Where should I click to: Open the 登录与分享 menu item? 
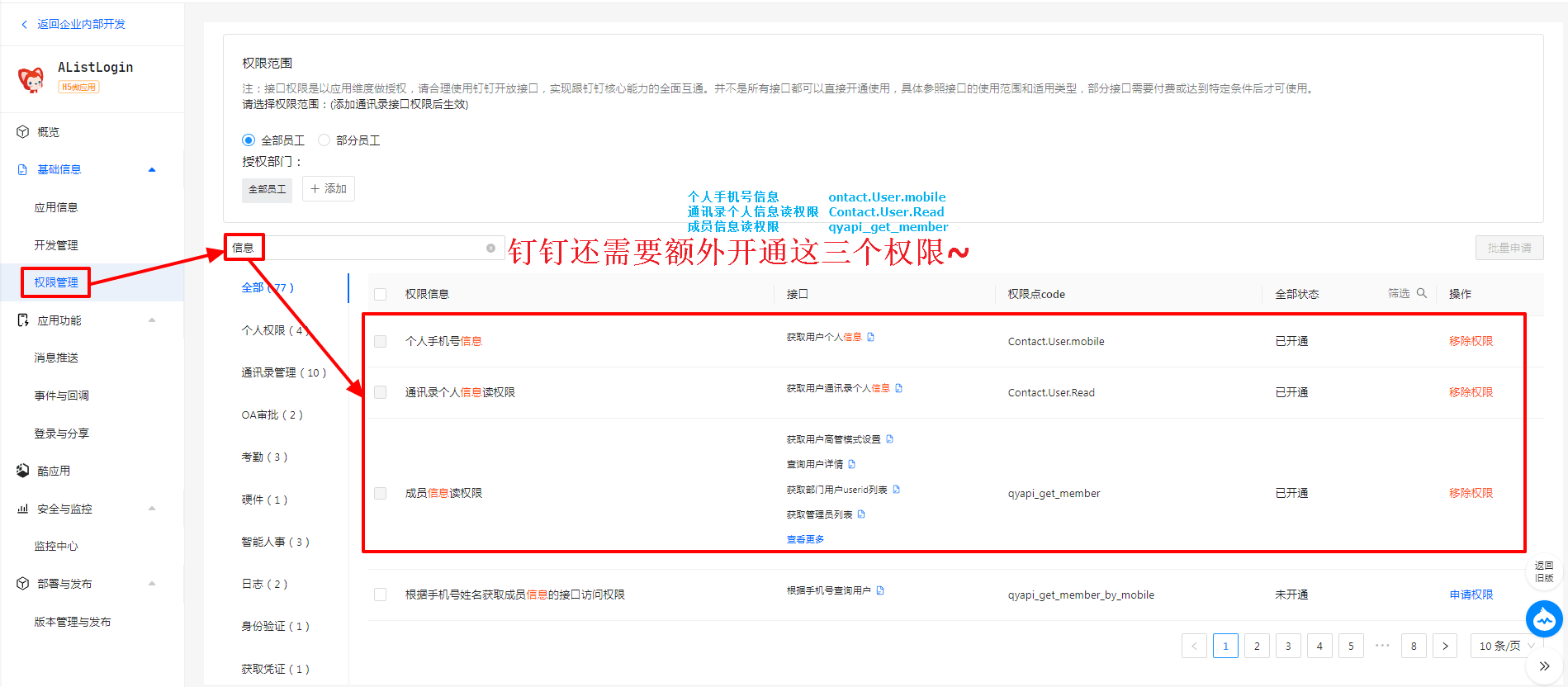tap(62, 434)
